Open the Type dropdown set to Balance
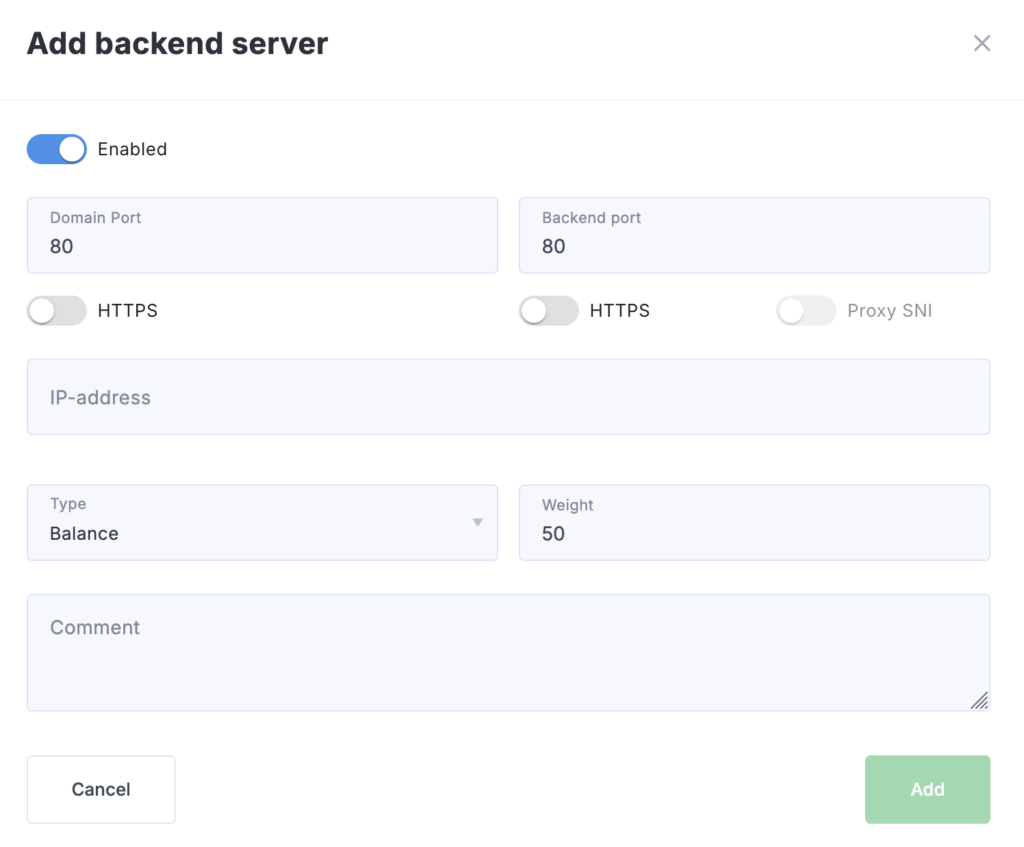1024x847 pixels. (261, 523)
